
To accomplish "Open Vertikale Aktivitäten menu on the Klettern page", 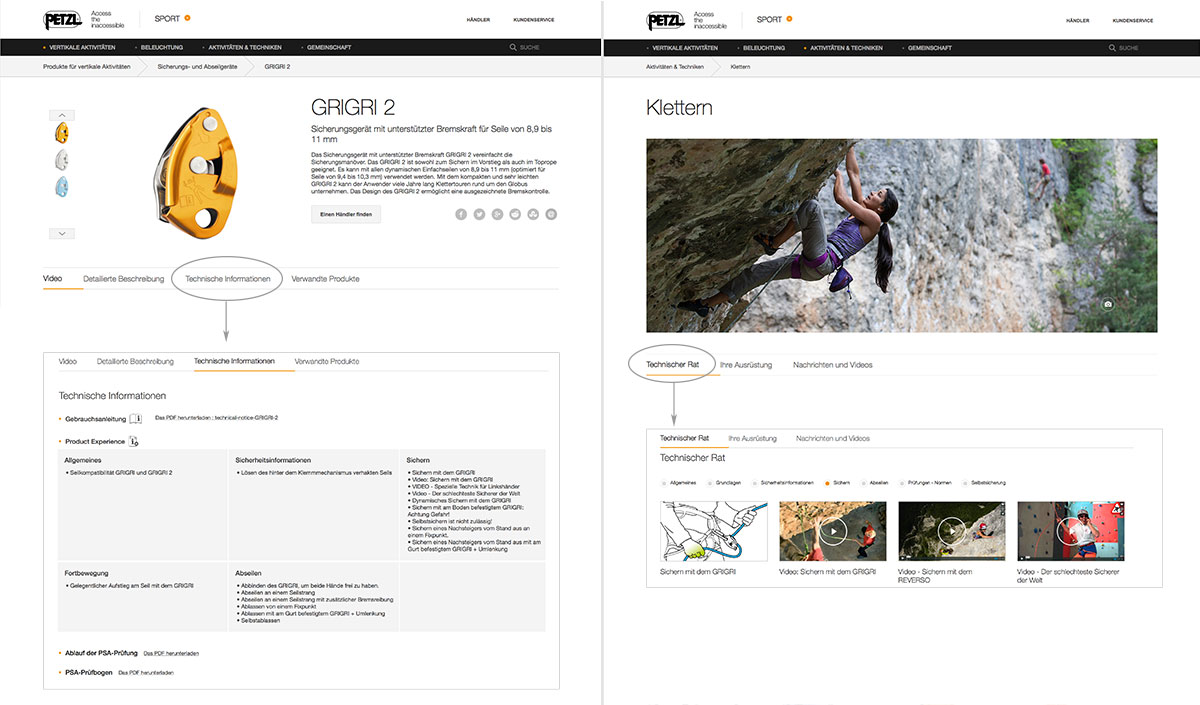I will 685,48.
